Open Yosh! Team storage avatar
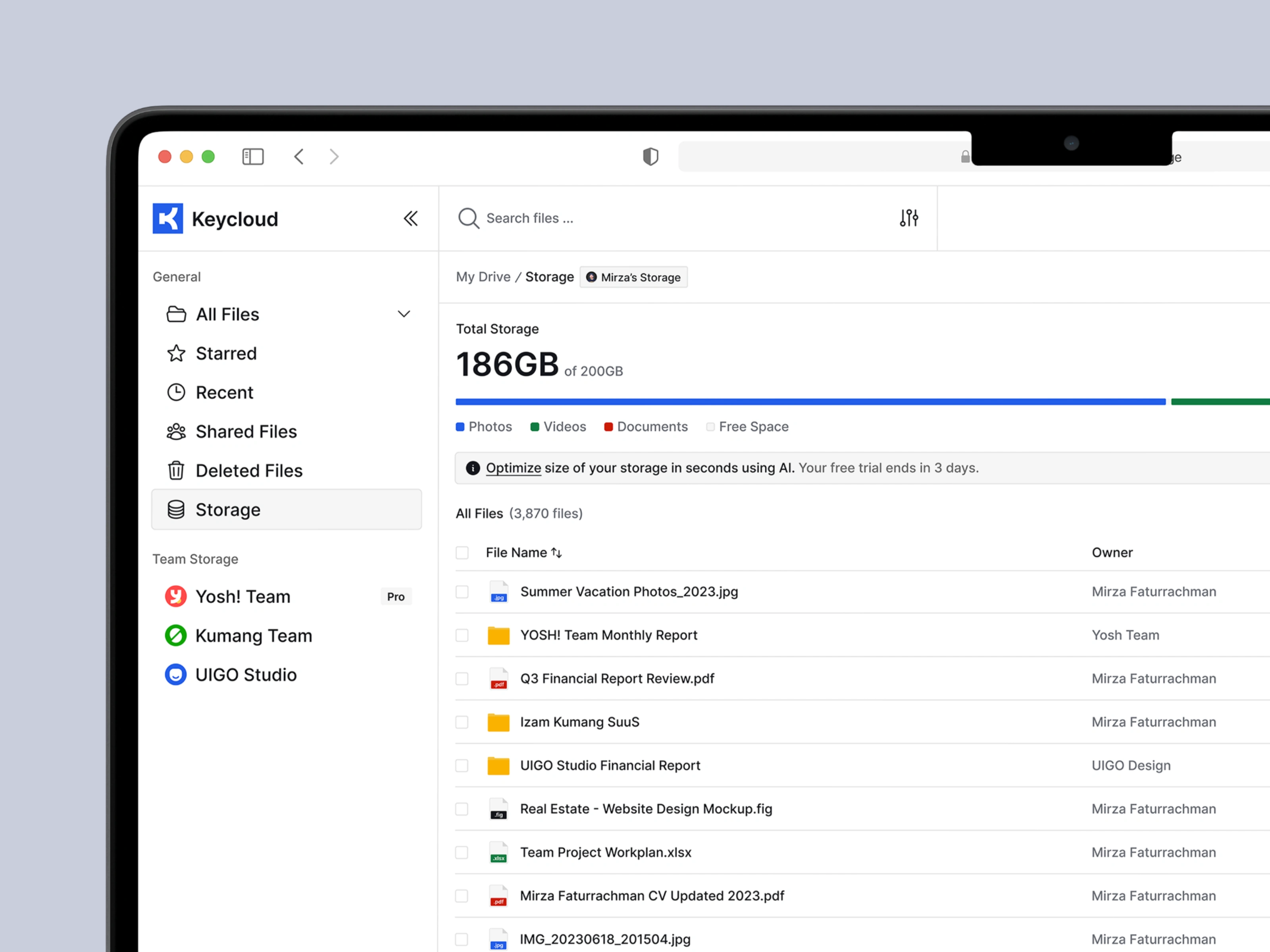Image resolution: width=1270 pixels, height=952 pixels. [x=176, y=596]
